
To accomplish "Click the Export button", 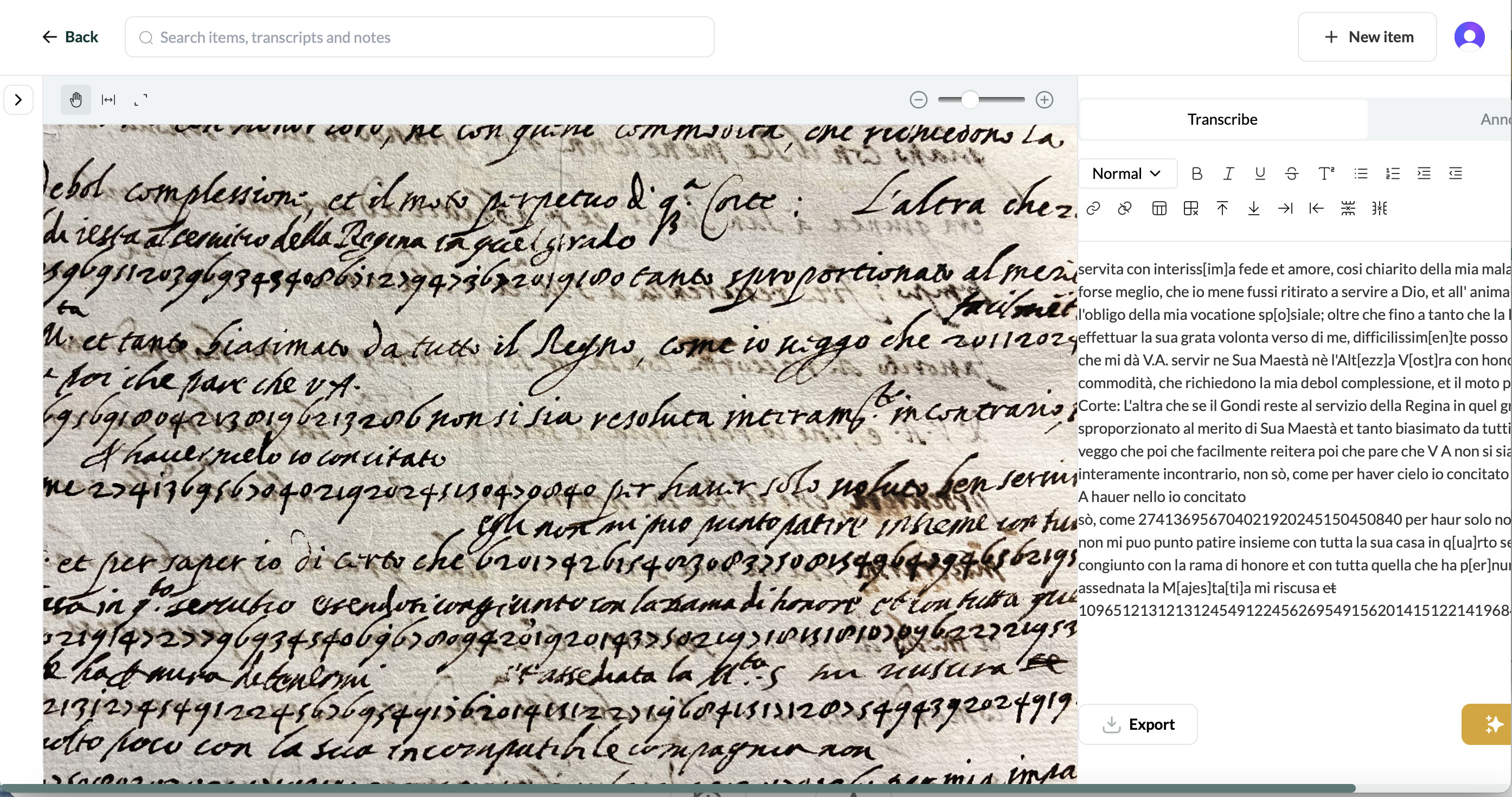I will [1138, 724].
